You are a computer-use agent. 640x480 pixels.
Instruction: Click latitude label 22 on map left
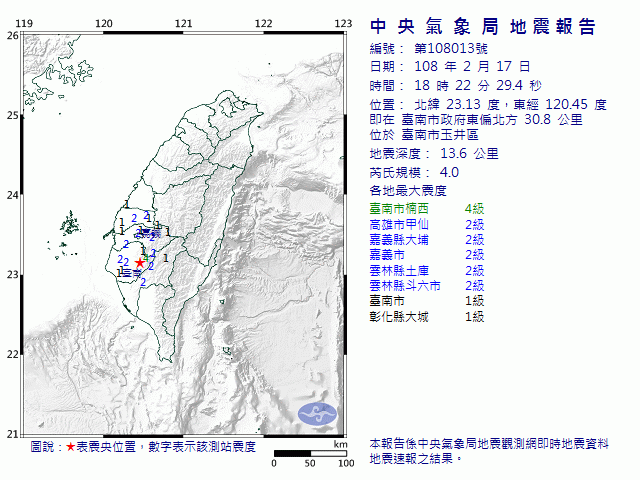tap(13, 354)
